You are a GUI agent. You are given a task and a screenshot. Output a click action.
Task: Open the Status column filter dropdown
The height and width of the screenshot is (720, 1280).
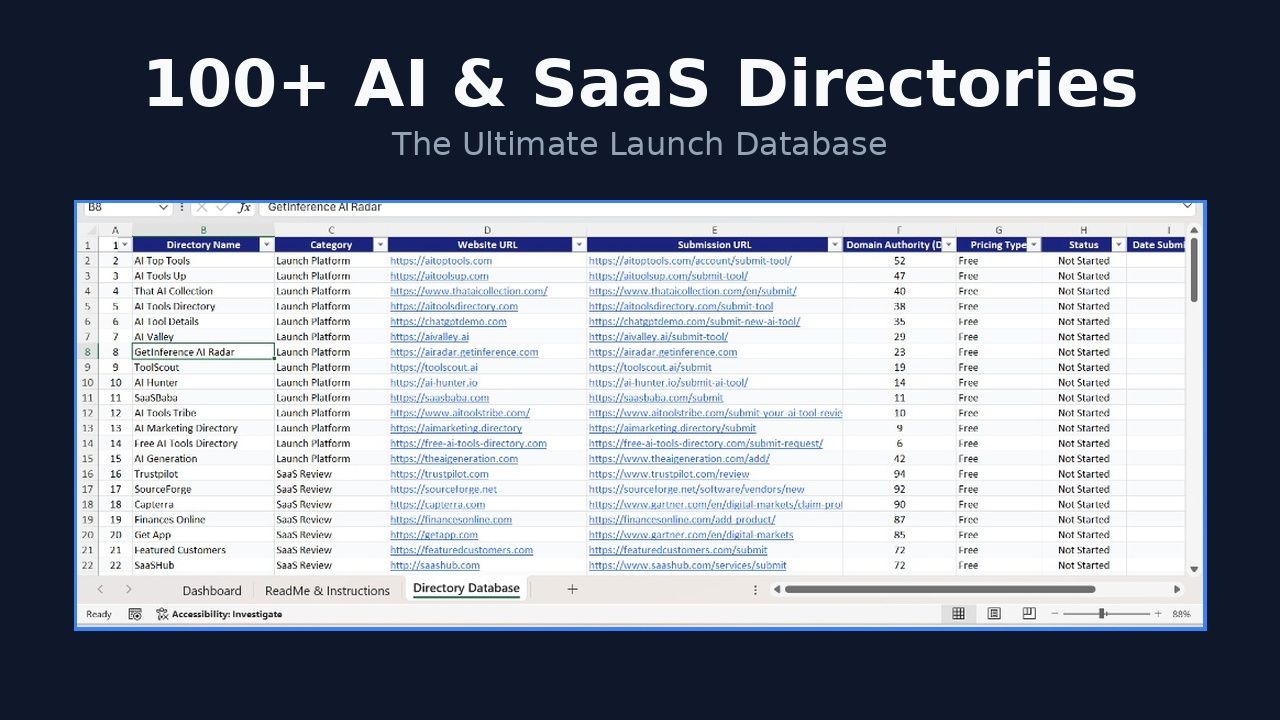(x=1118, y=245)
